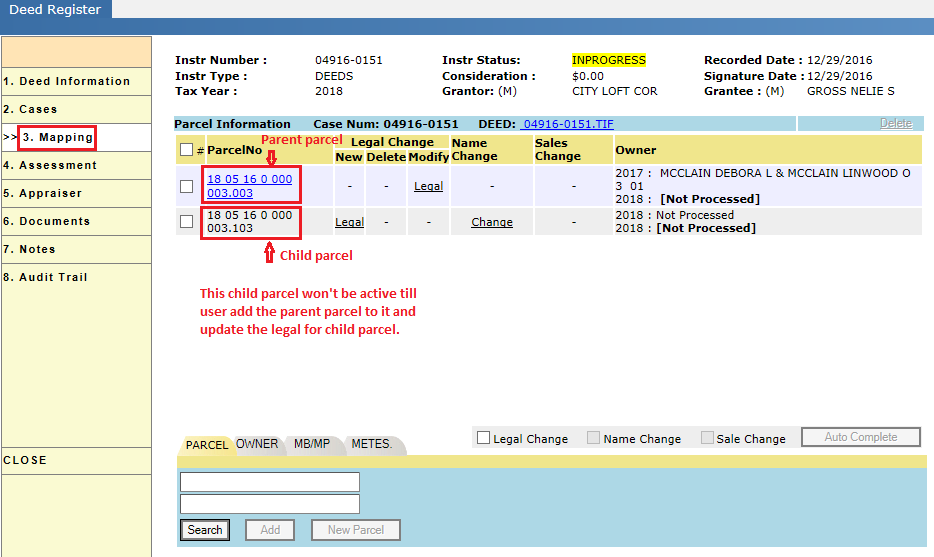This screenshot has height=557, width=934.
Task: Focus the first parcel search input field
Action: point(270,482)
